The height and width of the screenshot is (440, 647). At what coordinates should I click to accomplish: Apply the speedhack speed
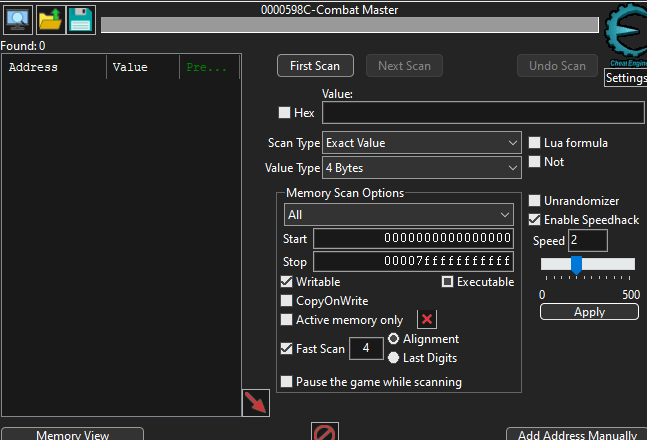[x=589, y=312]
